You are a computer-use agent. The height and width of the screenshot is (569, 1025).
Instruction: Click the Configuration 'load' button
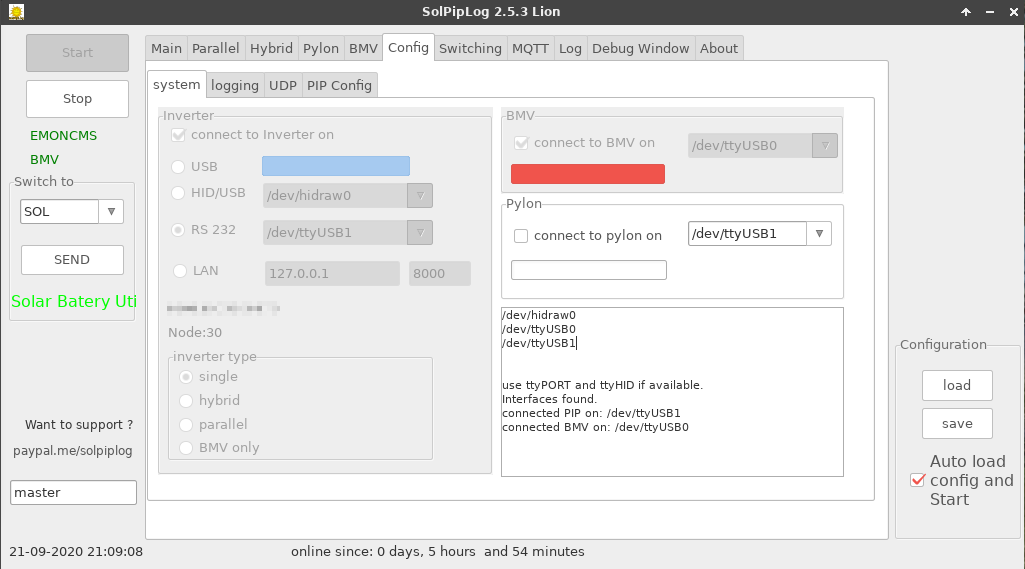coord(957,385)
